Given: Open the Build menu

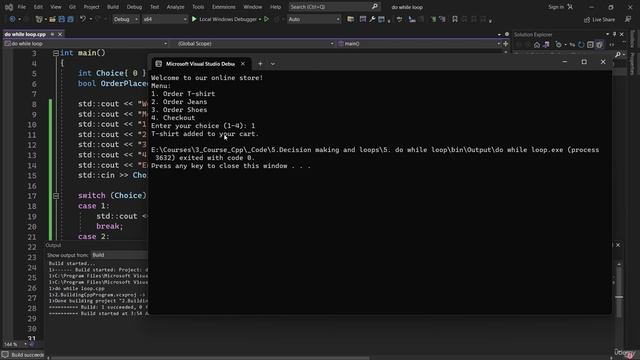Looking at the screenshot, I should pyautogui.click(x=113, y=7).
